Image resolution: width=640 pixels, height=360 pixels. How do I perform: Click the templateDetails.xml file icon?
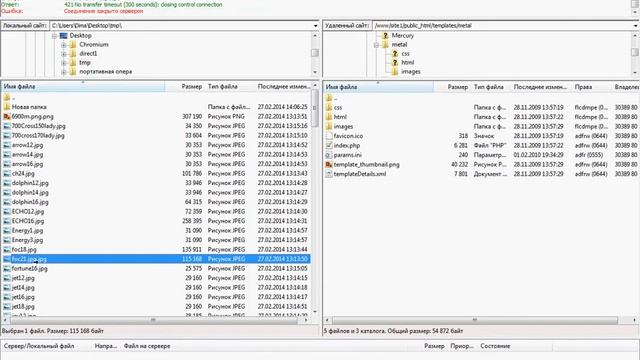(329, 174)
